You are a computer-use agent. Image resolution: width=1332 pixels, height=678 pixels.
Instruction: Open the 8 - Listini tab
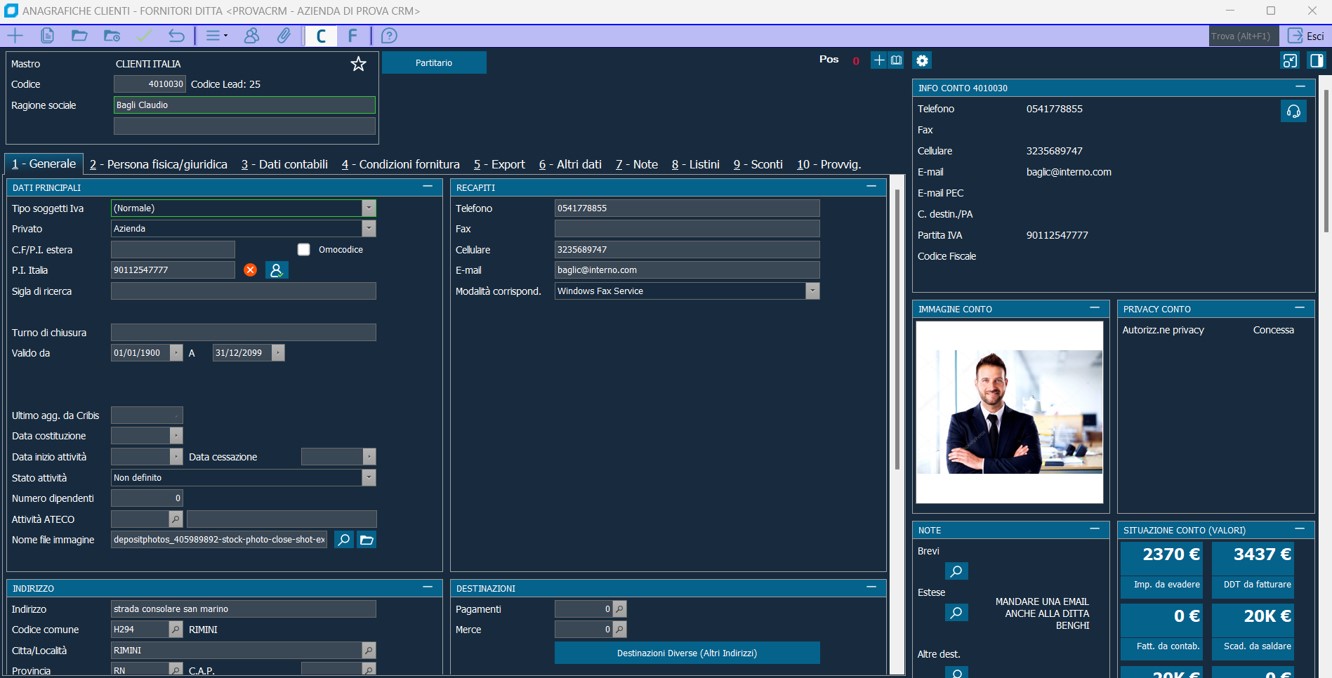click(695, 165)
